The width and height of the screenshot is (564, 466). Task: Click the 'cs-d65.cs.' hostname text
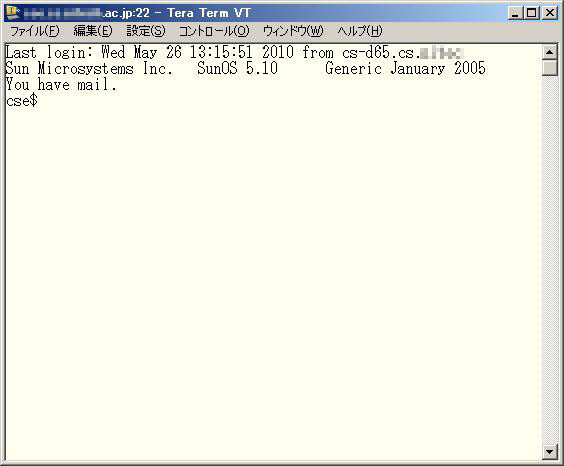382,52
